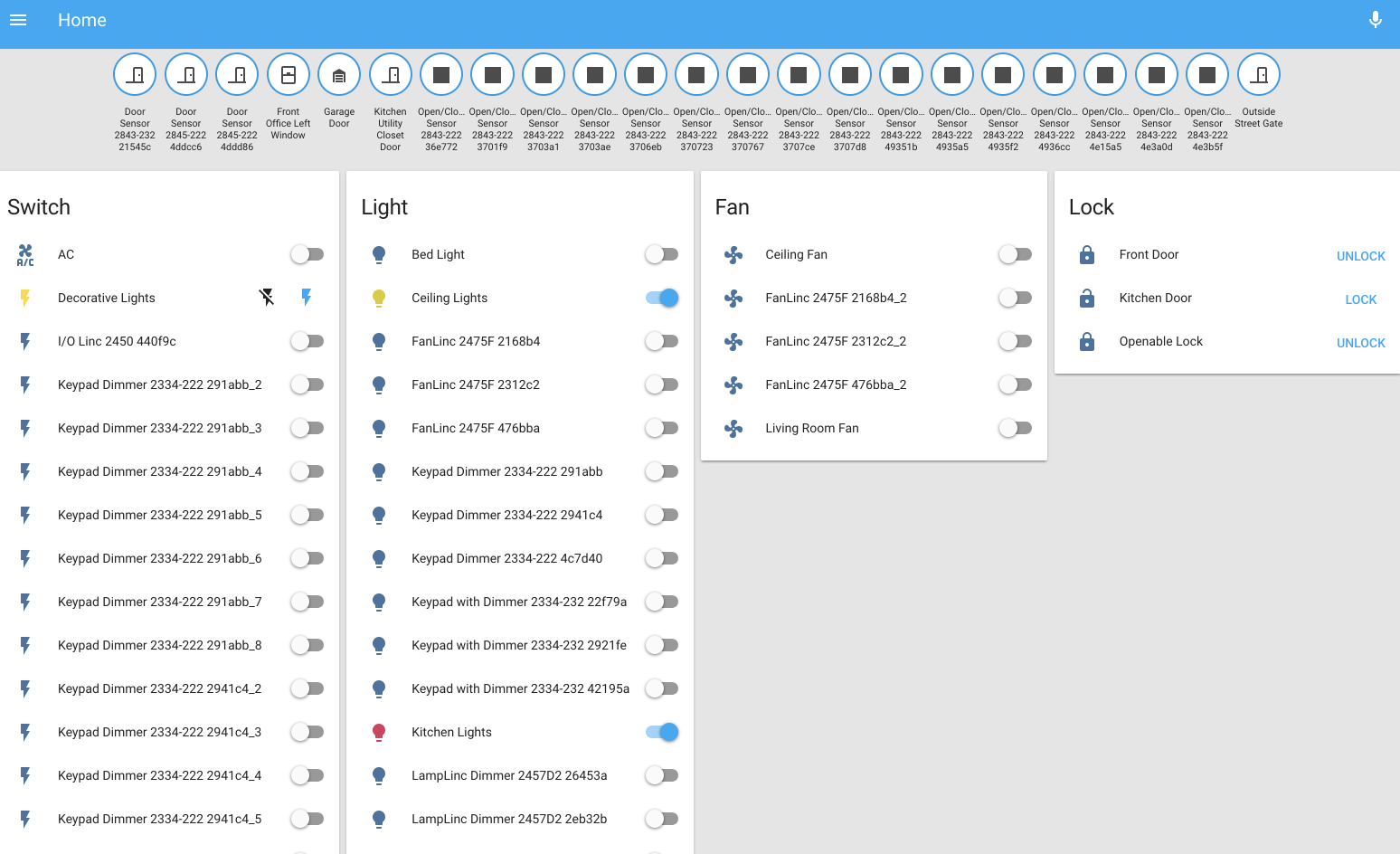Viewport: 1400px width, 854px height.
Task: Click the microphone voice command icon
Action: pos(1375,20)
